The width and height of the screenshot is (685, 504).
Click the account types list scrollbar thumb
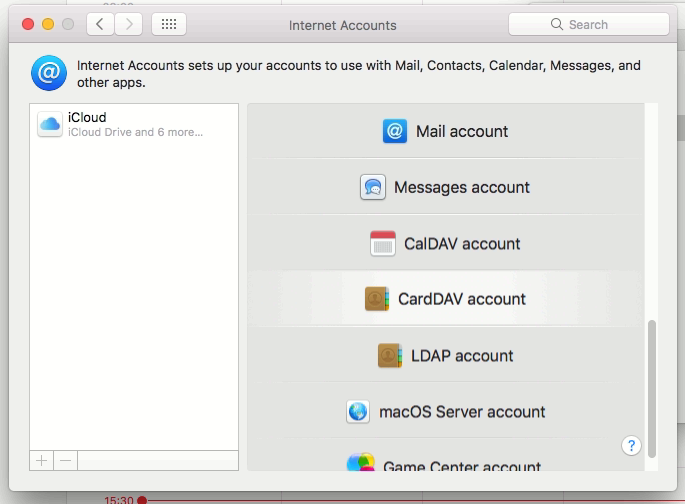[652, 389]
